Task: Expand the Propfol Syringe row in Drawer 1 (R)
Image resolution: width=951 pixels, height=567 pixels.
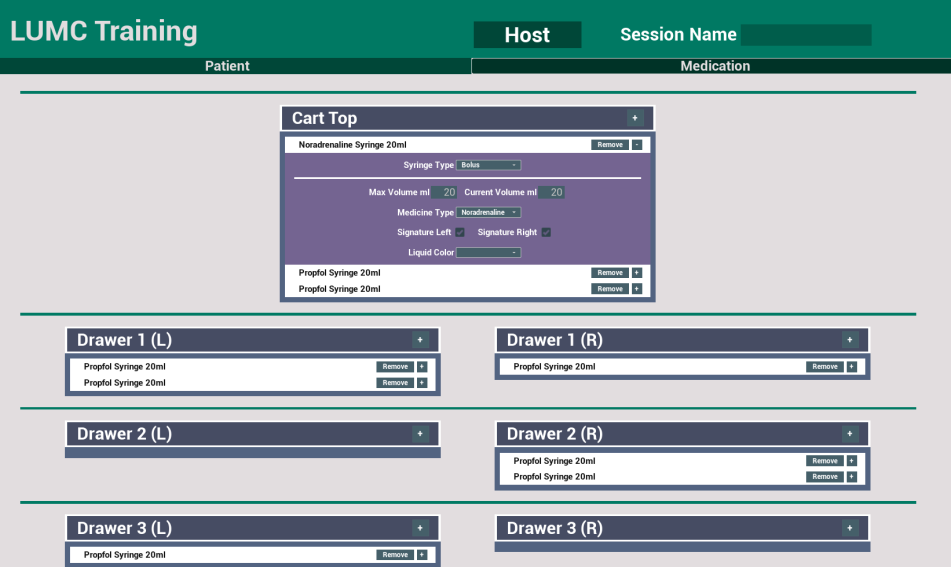Action: 852,367
